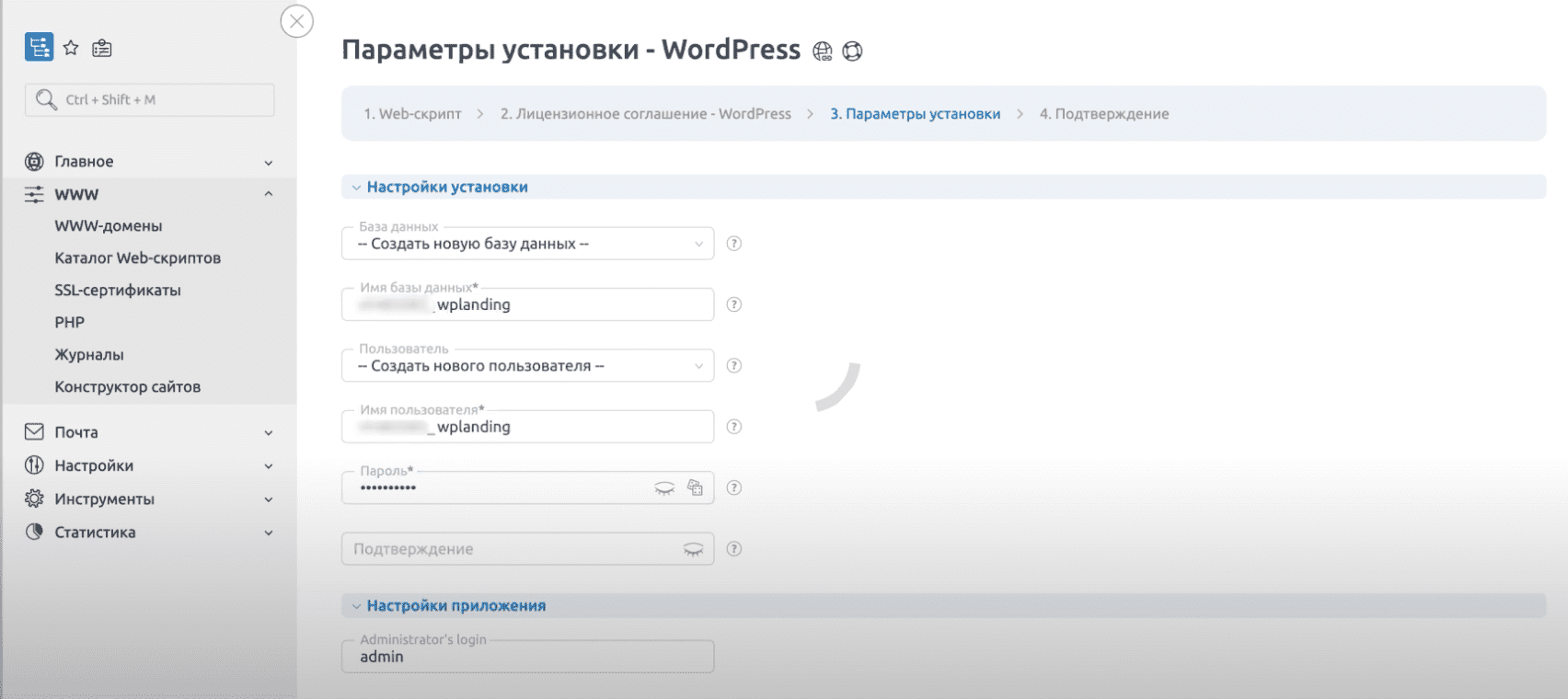
Task: Toggle password visibility in Пароль field
Action: coord(664,488)
